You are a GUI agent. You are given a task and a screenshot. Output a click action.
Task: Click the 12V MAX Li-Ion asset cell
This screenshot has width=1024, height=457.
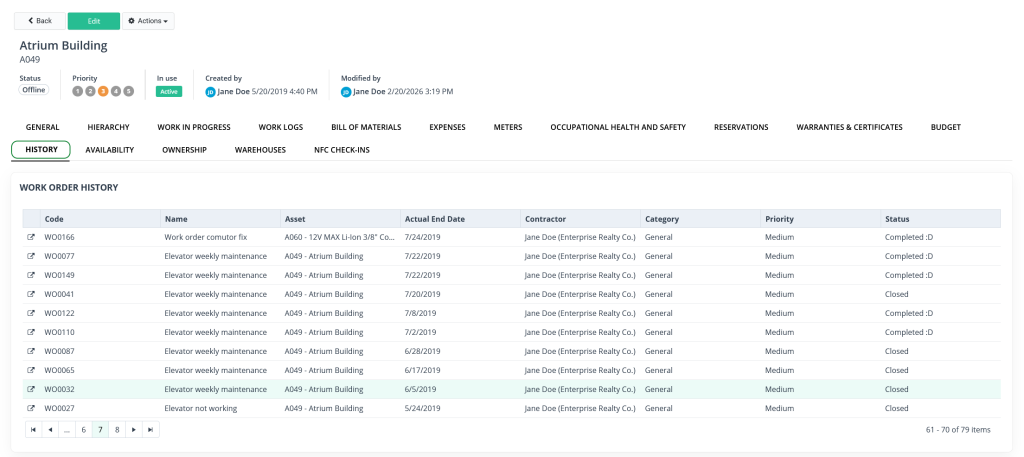341,237
